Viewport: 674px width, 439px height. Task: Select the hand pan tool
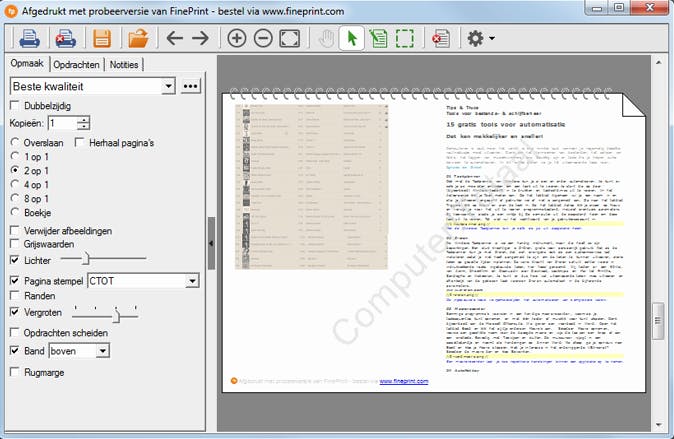click(326, 39)
